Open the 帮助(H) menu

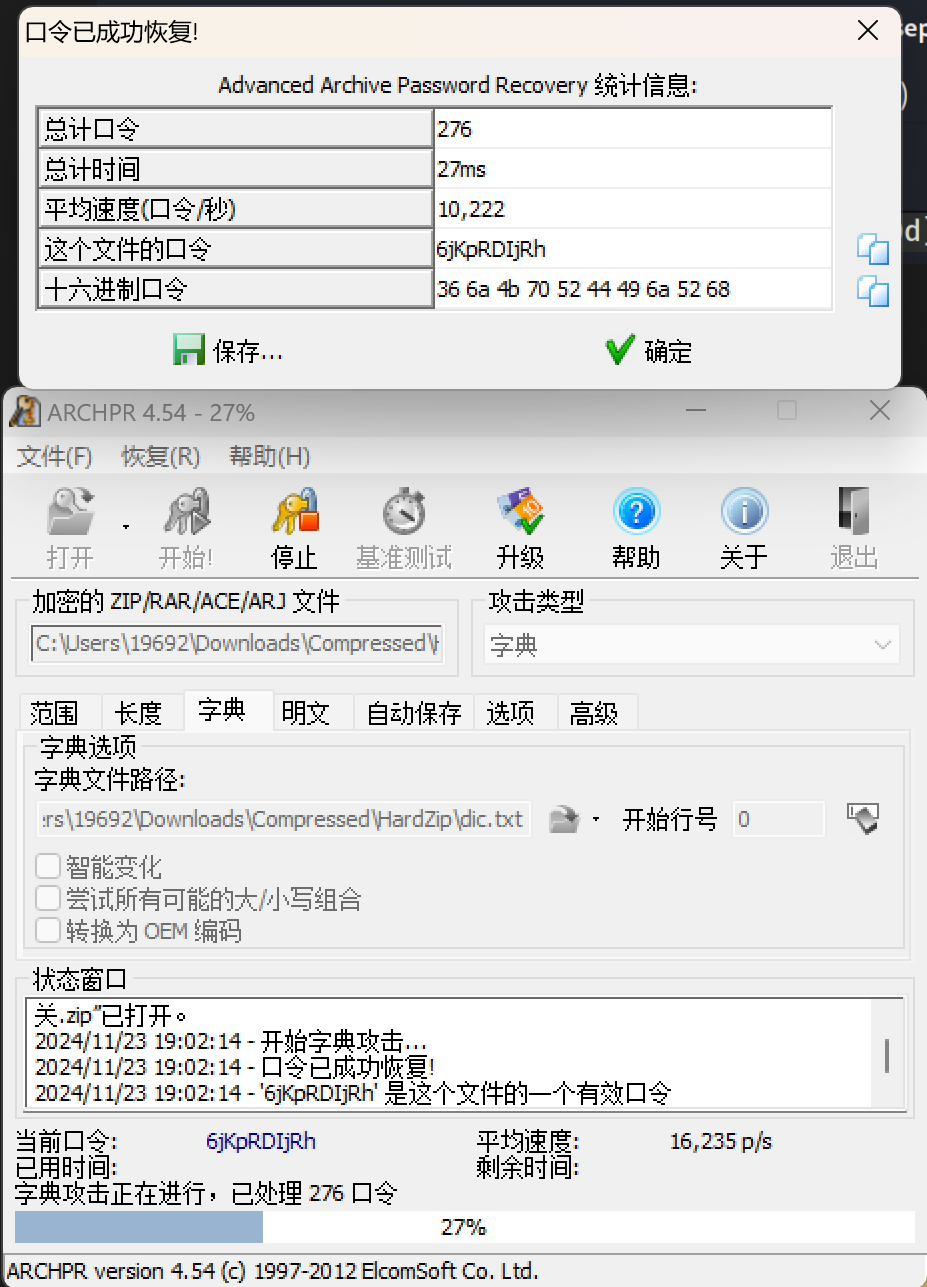coord(269,457)
